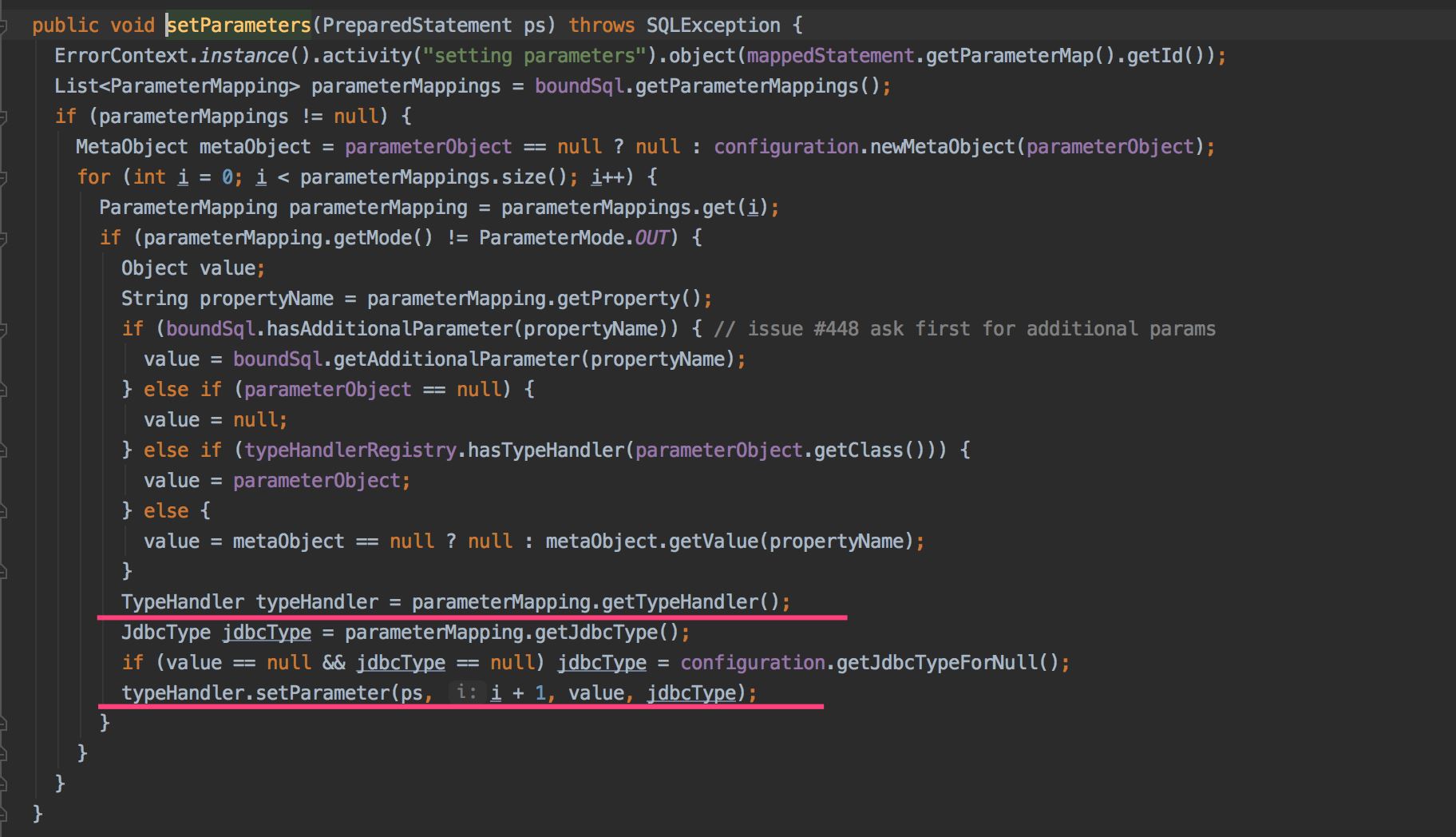This screenshot has width=1456, height=837.
Task: Click fold marker beside 'else if (parameterObject == null)'
Action: click(3, 390)
